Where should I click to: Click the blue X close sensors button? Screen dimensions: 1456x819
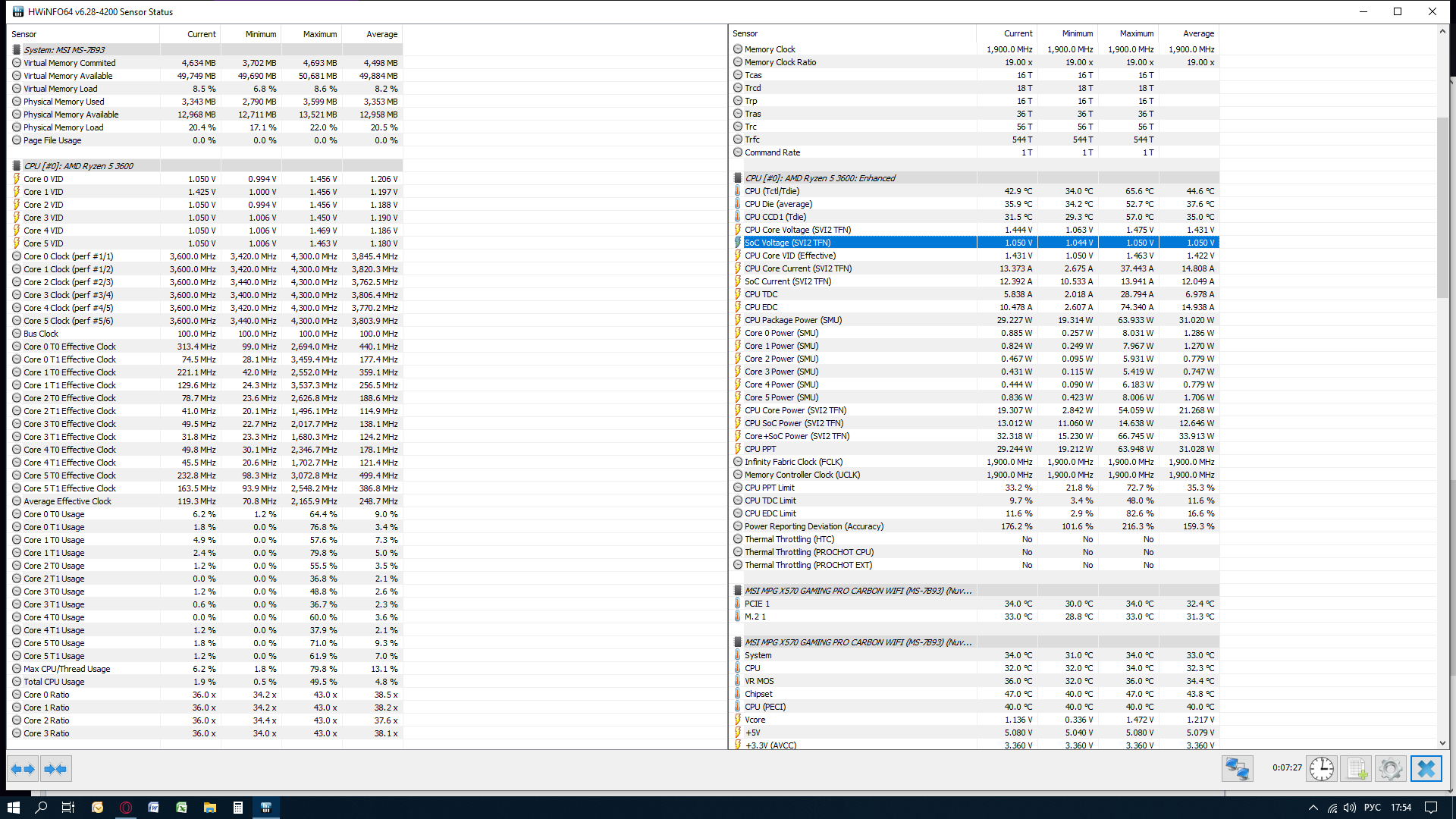click(1426, 769)
